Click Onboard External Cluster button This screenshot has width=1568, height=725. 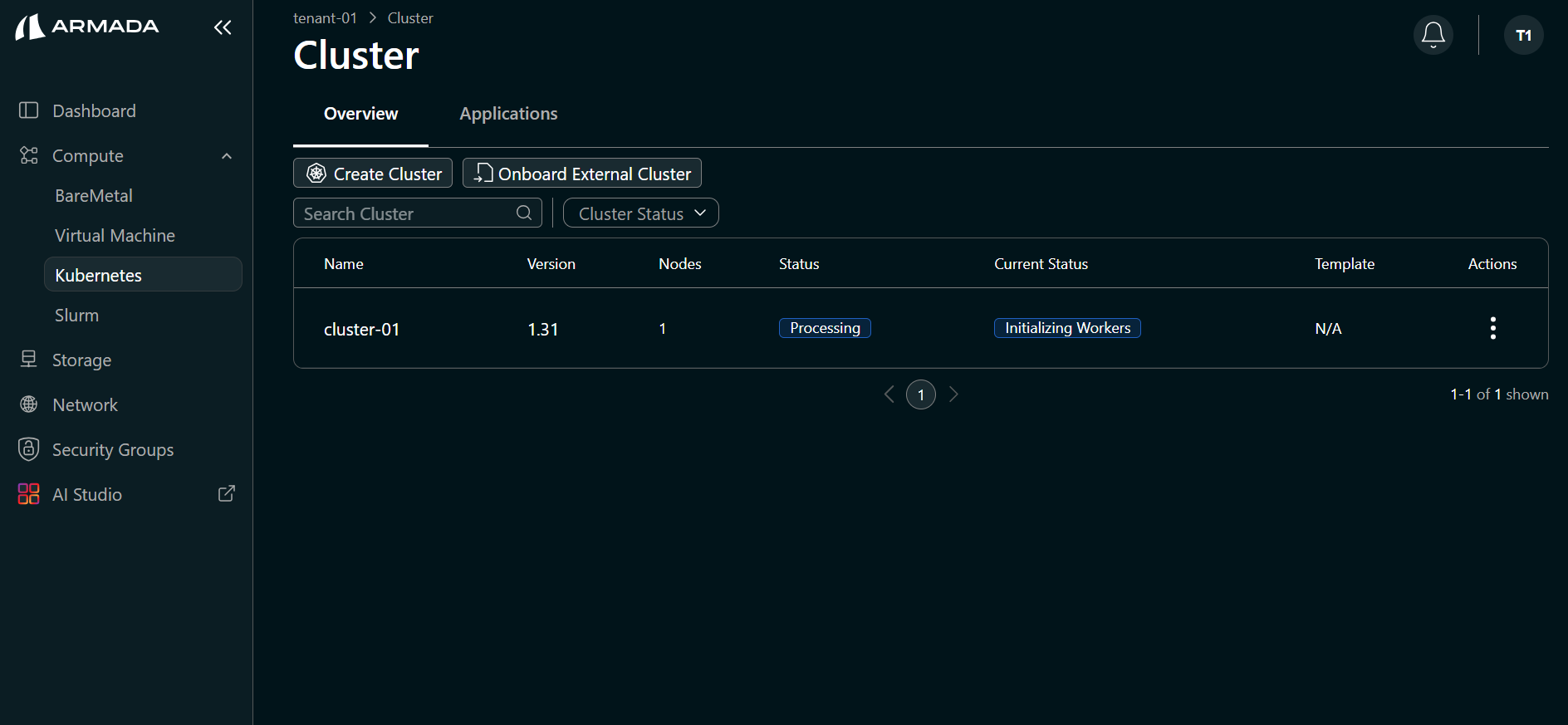tap(582, 173)
